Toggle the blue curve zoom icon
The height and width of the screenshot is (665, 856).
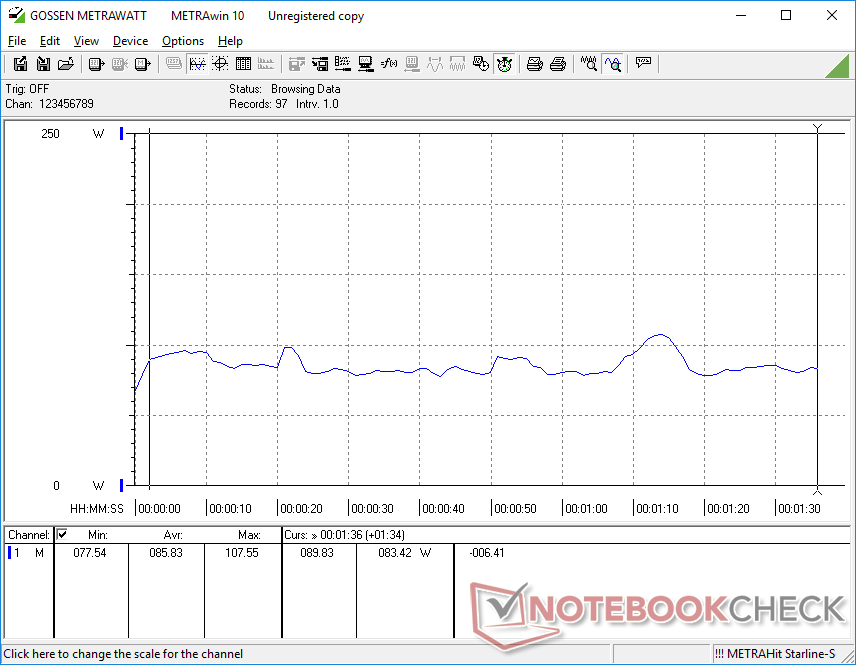pos(613,64)
